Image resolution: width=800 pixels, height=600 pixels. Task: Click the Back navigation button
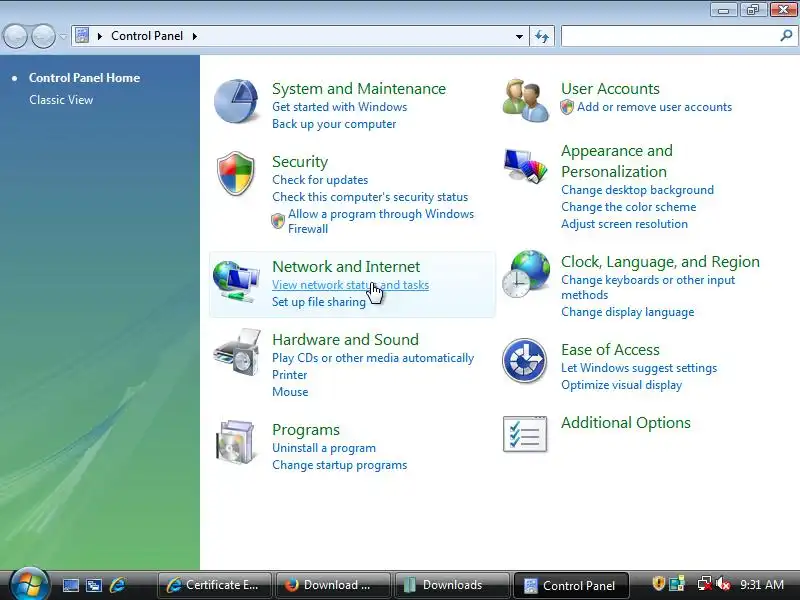pyautogui.click(x=15, y=36)
